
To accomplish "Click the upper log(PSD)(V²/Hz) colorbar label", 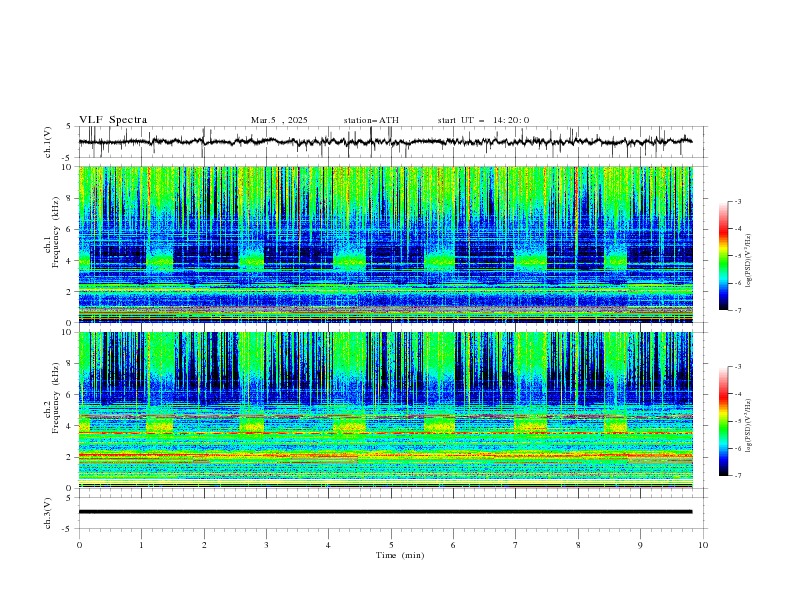I will pos(749,261).
